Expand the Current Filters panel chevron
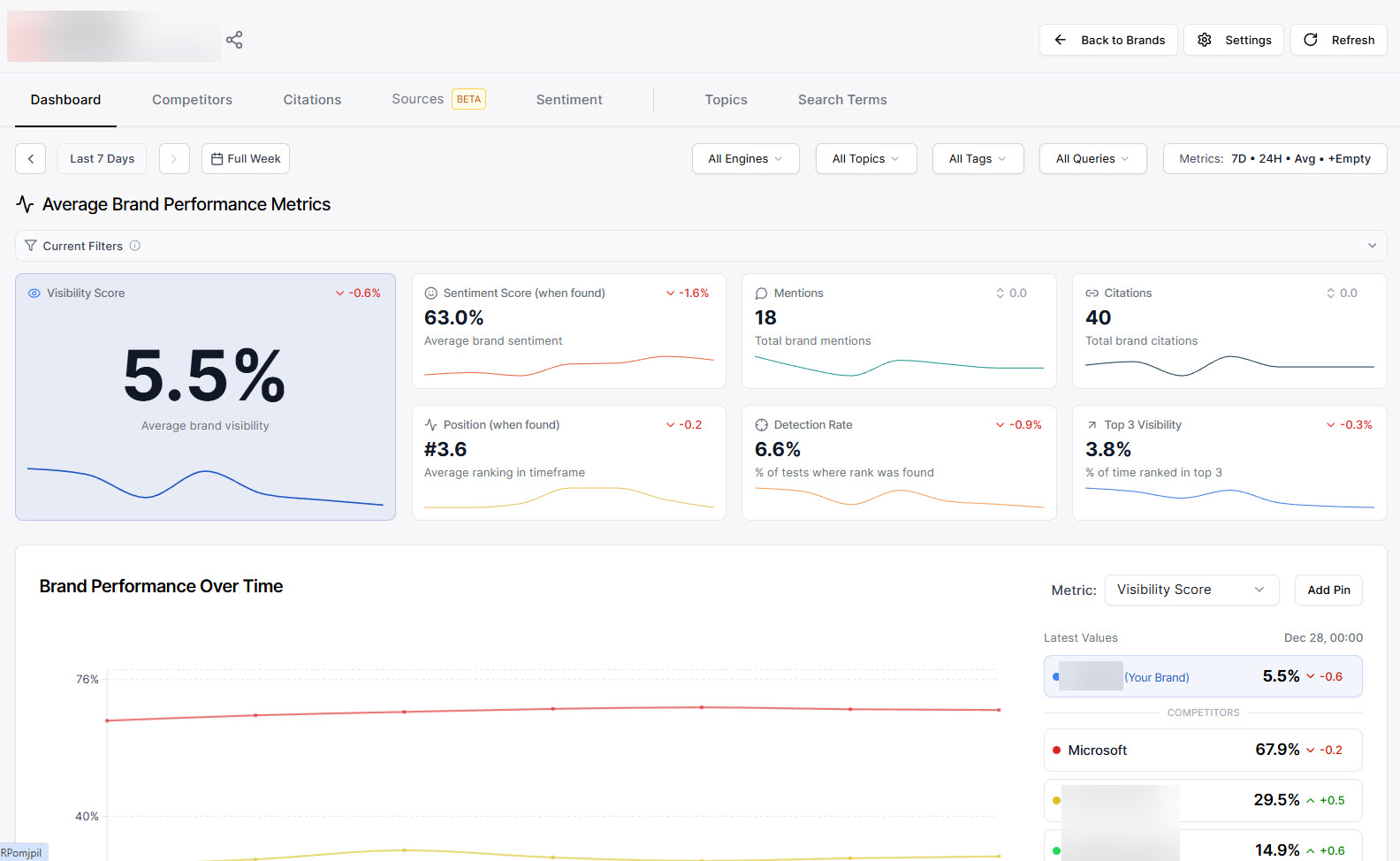The width and height of the screenshot is (1400, 861). tap(1372, 246)
